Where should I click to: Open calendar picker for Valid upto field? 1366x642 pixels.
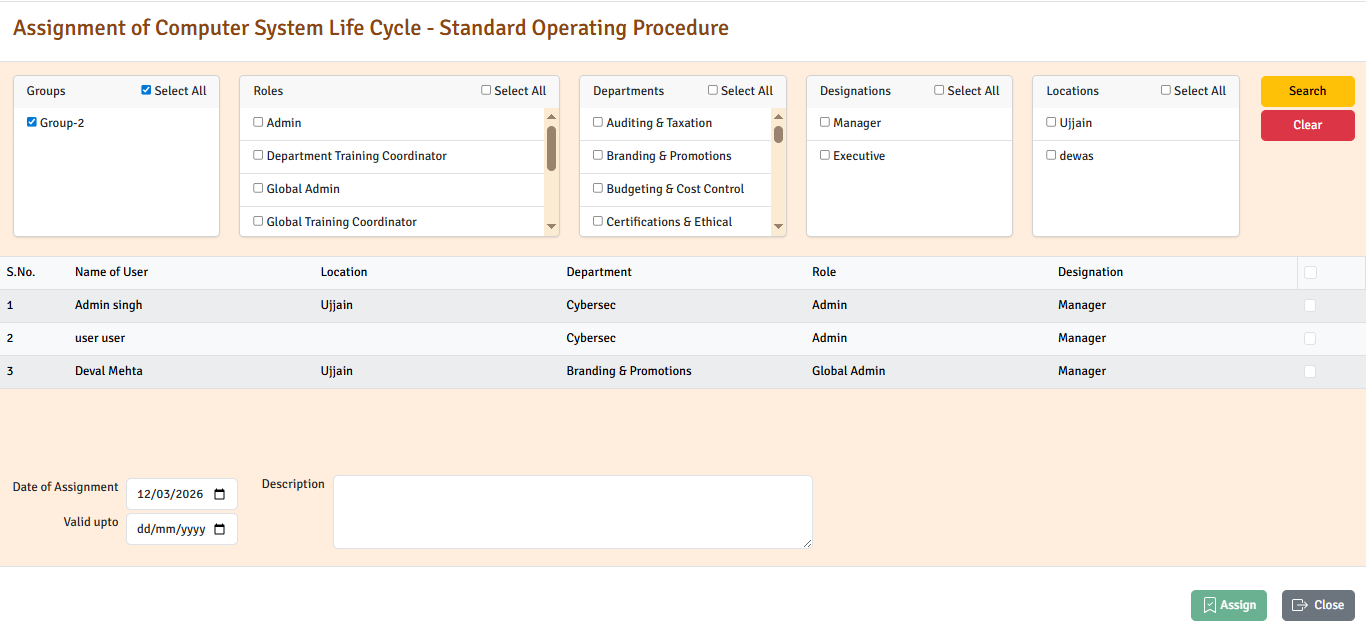coord(220,530)
